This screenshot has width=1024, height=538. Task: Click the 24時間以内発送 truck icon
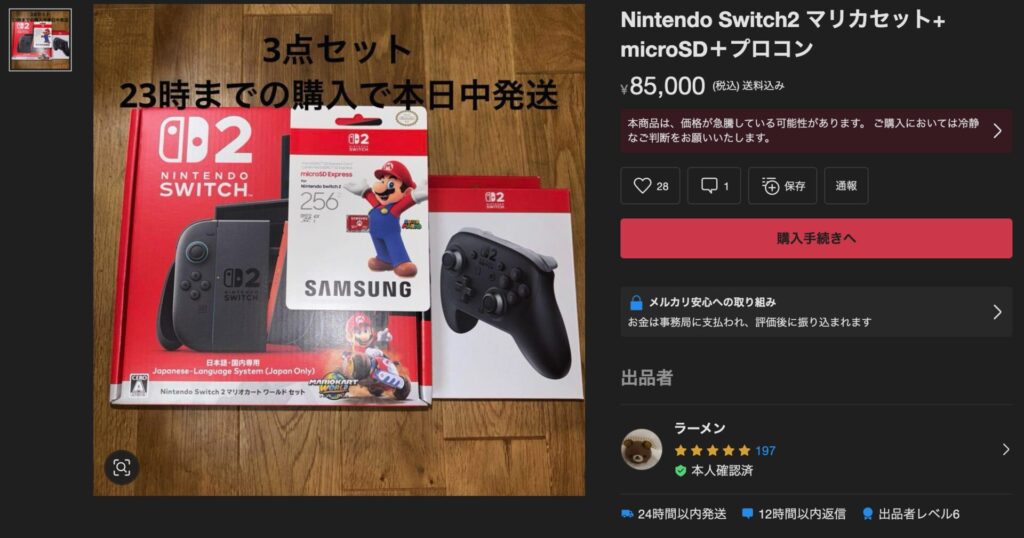(627, 514)
